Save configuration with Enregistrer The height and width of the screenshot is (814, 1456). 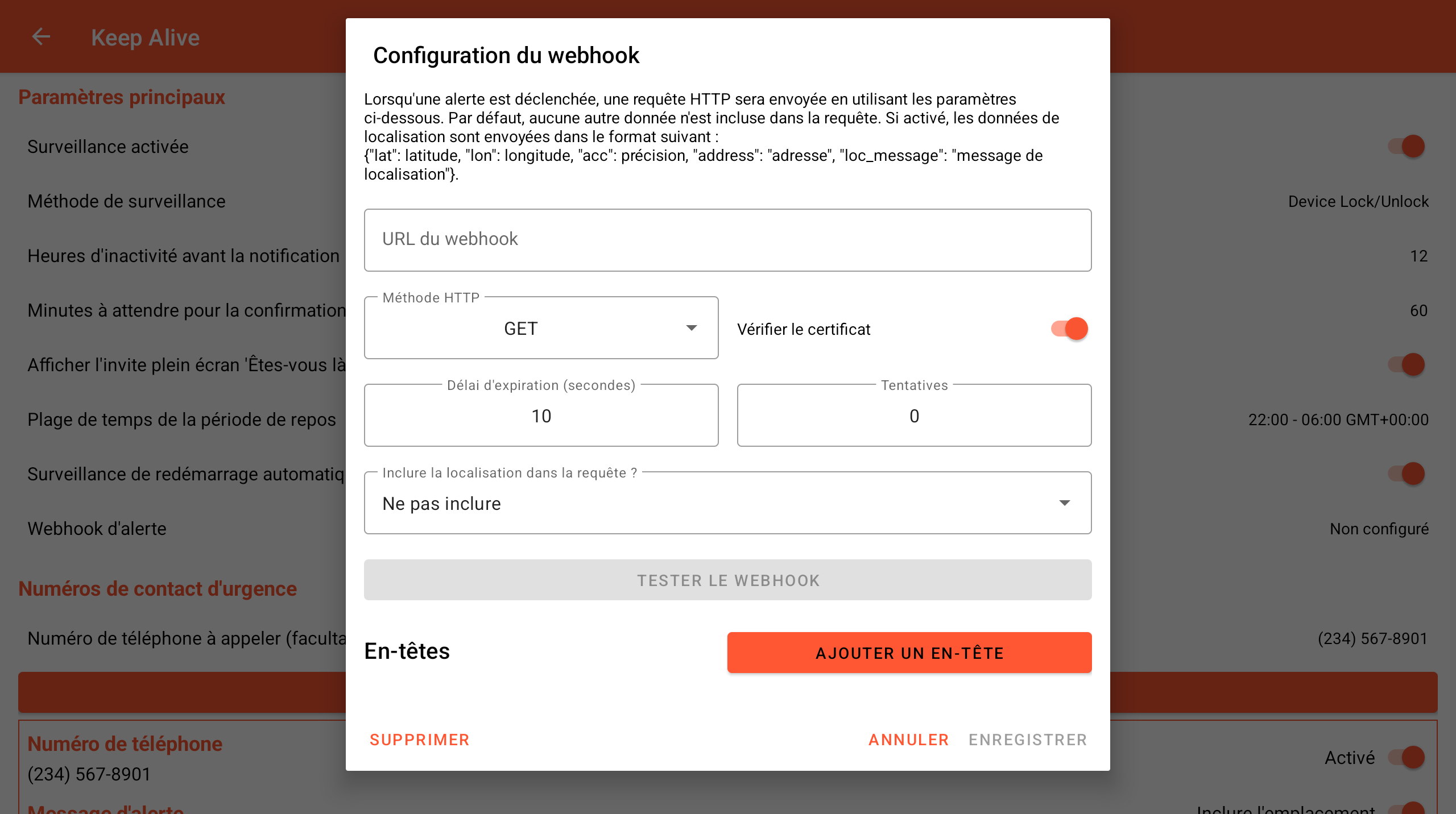[1028, 740]
